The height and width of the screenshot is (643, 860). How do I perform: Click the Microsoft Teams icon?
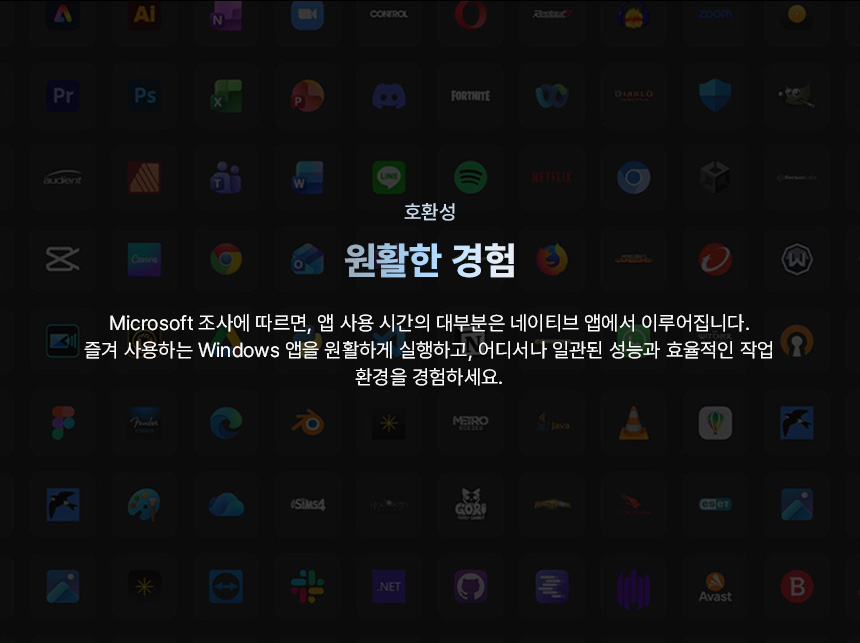(x=226, y=177)
